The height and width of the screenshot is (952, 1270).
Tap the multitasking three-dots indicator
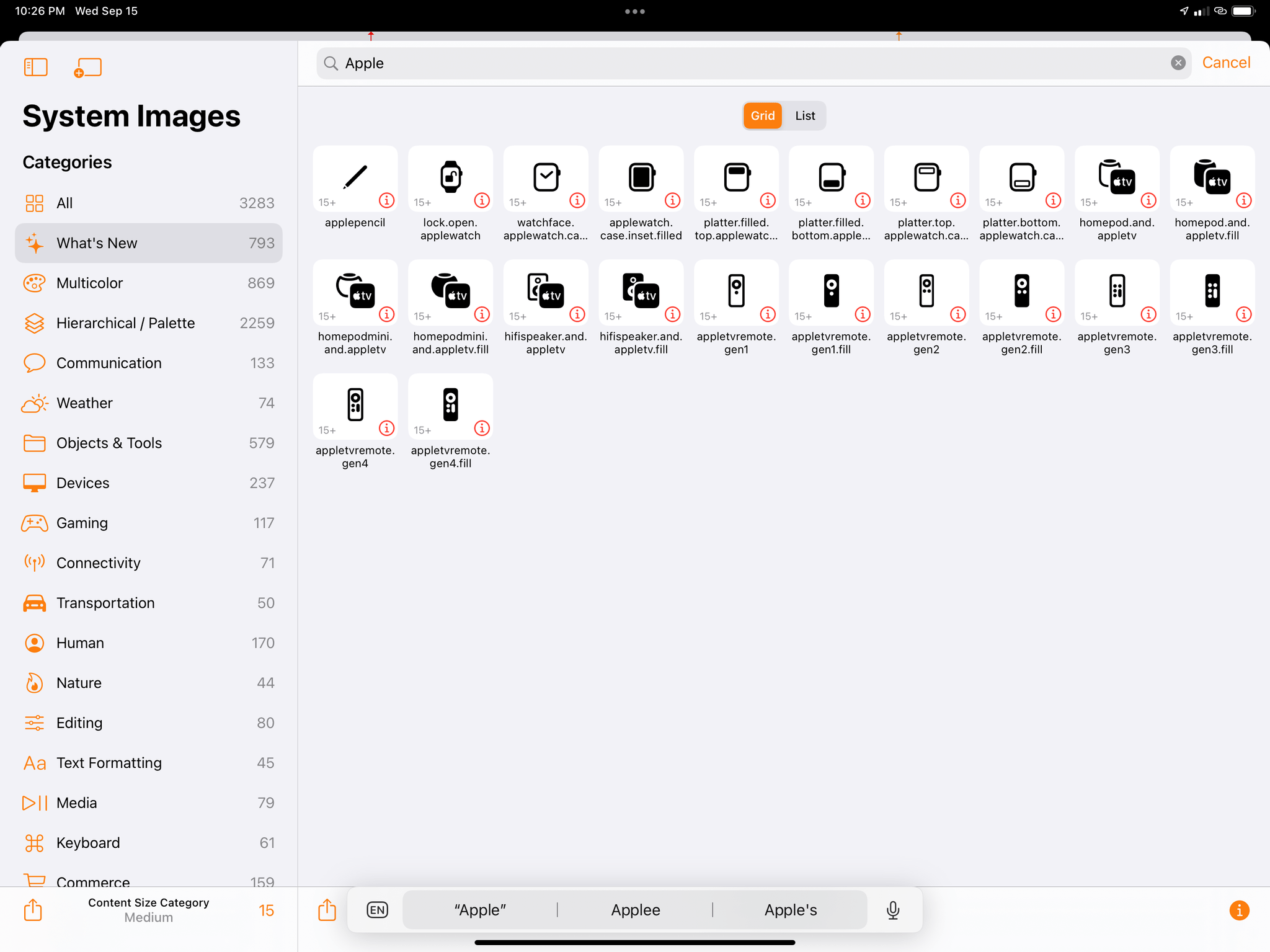click(635, 11)
